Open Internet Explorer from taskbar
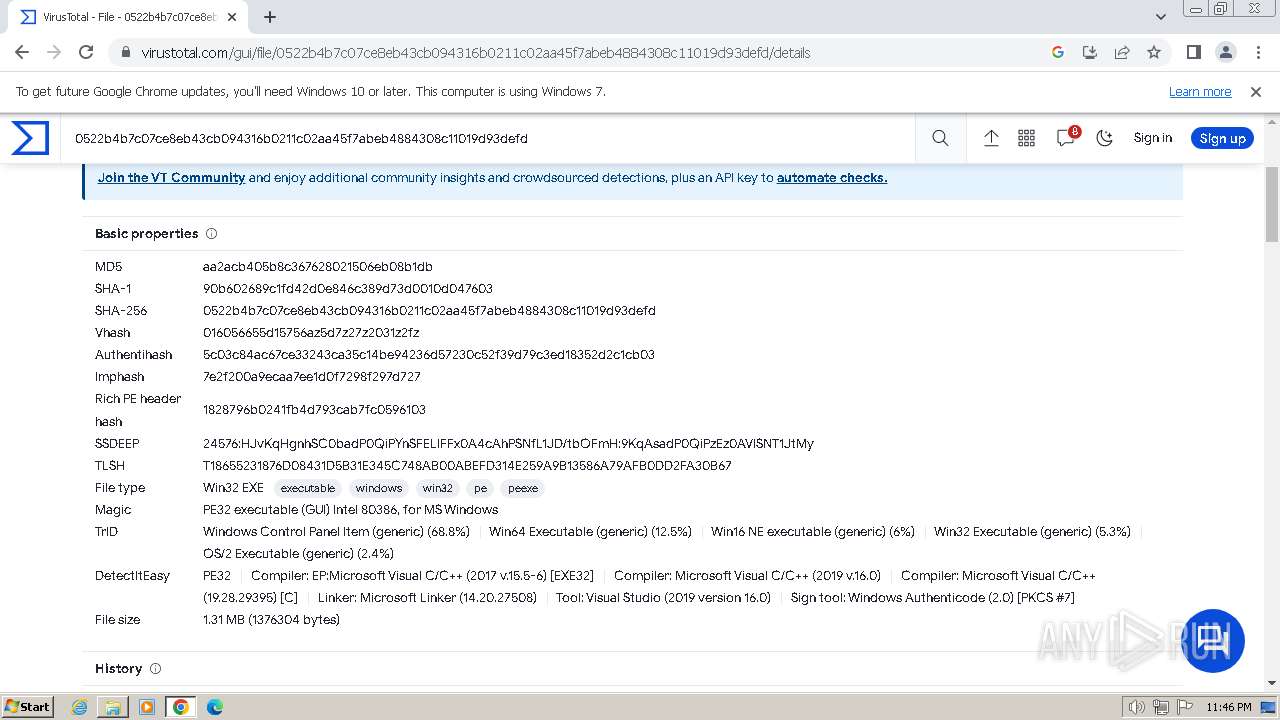 coord(79,707)
